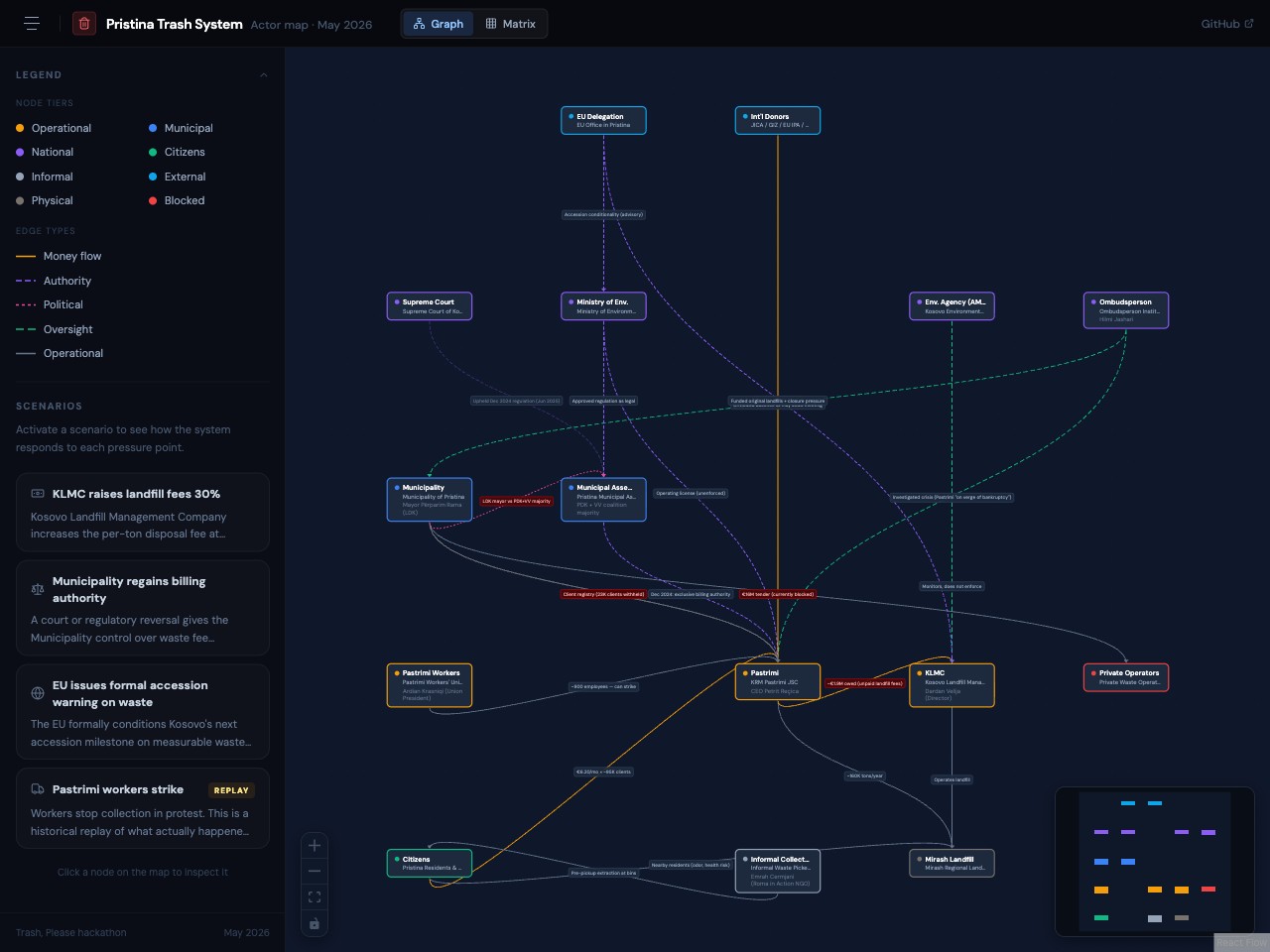Click 'Approved regulation as legal' edge label
Viewport: 1270px width, 952px height.
[603, 402]
